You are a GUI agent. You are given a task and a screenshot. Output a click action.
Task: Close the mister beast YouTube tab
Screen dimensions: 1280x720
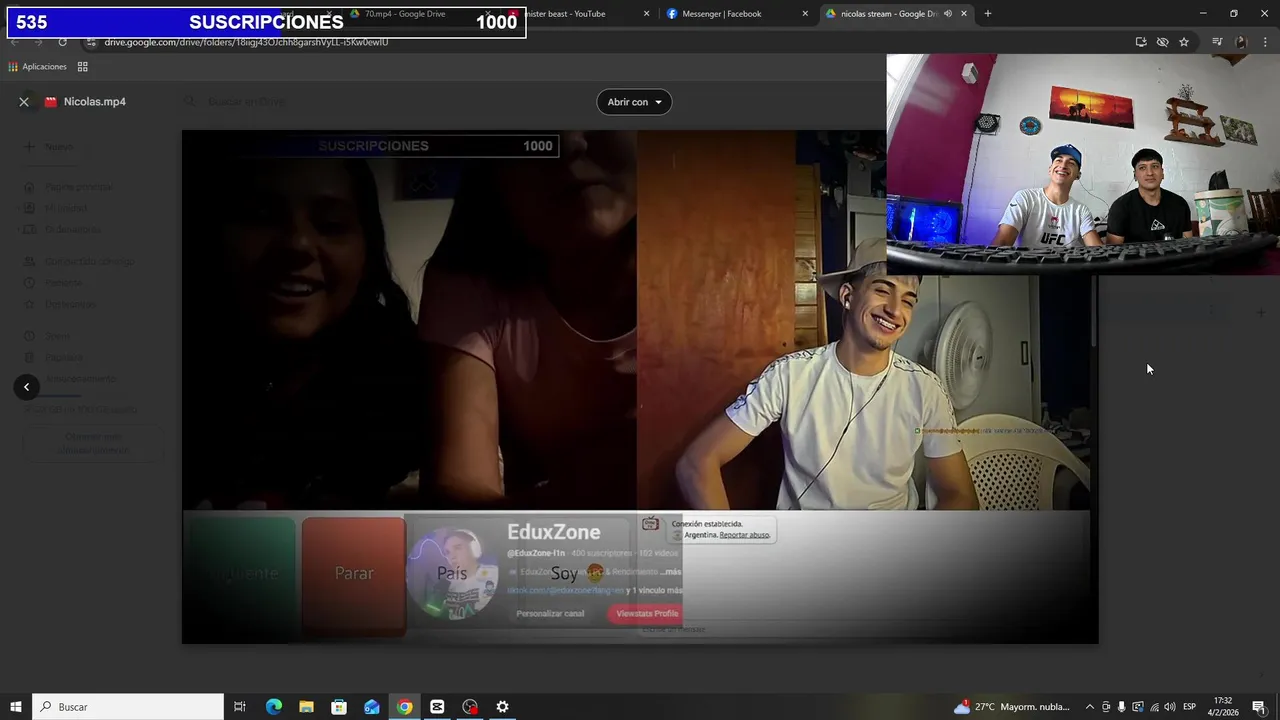pos(646,14)
